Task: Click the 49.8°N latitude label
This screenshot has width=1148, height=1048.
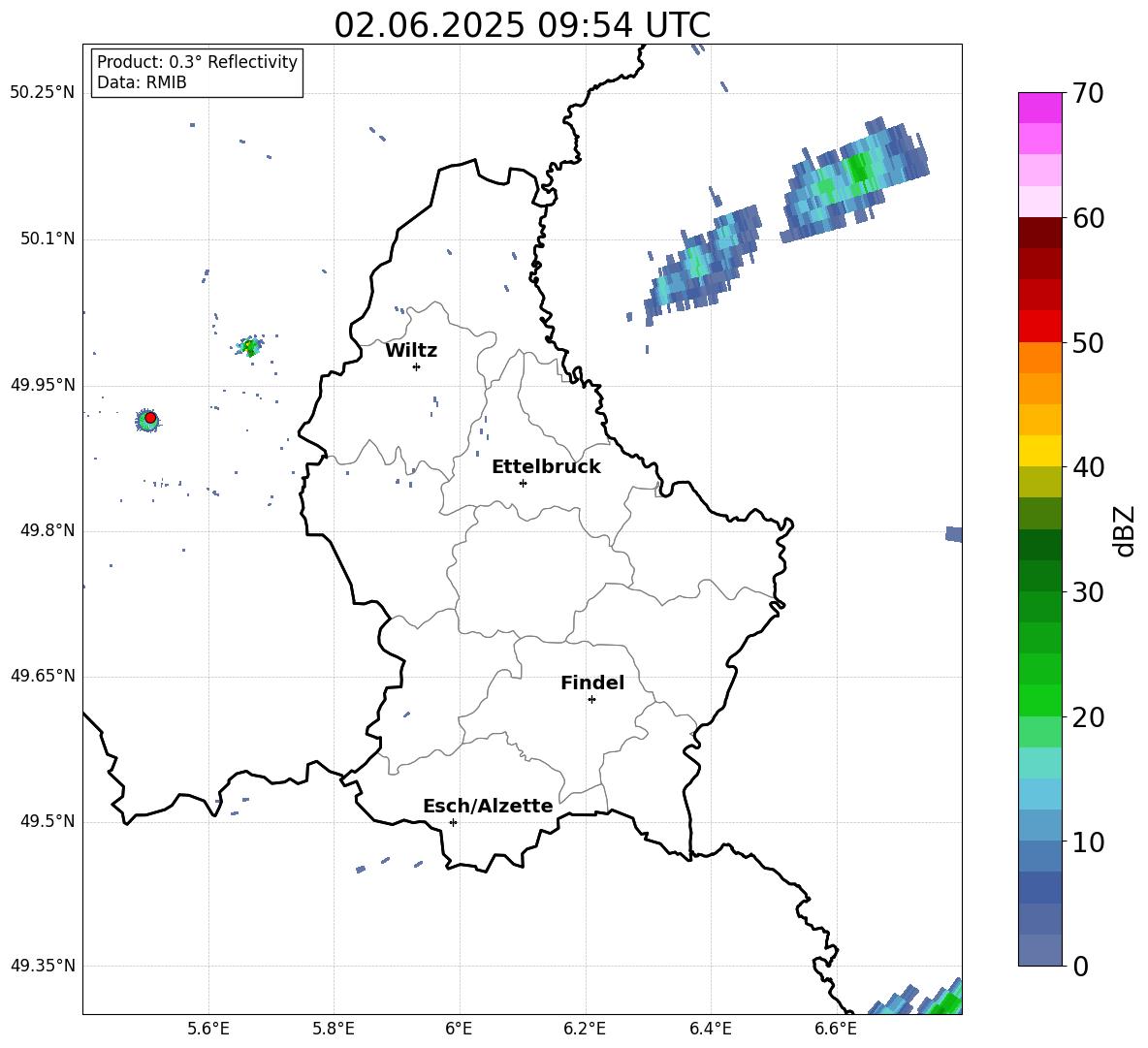Action: pyautogui.click(x=48, y=530)
